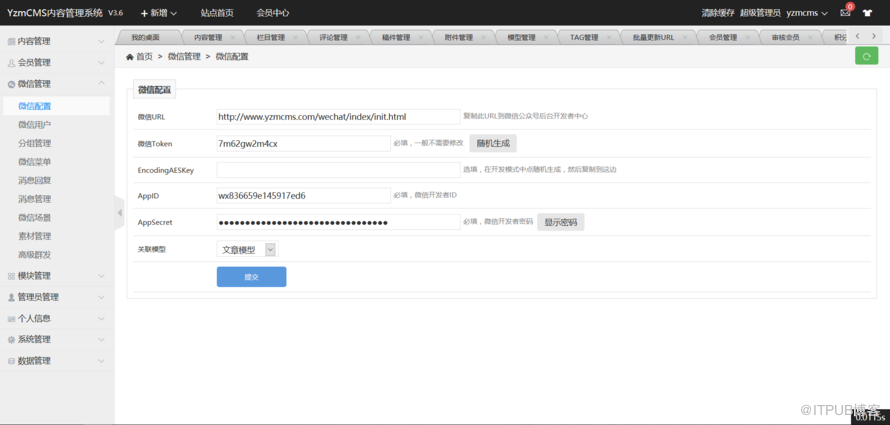Close the TAG管理 tab

point(609,37)
